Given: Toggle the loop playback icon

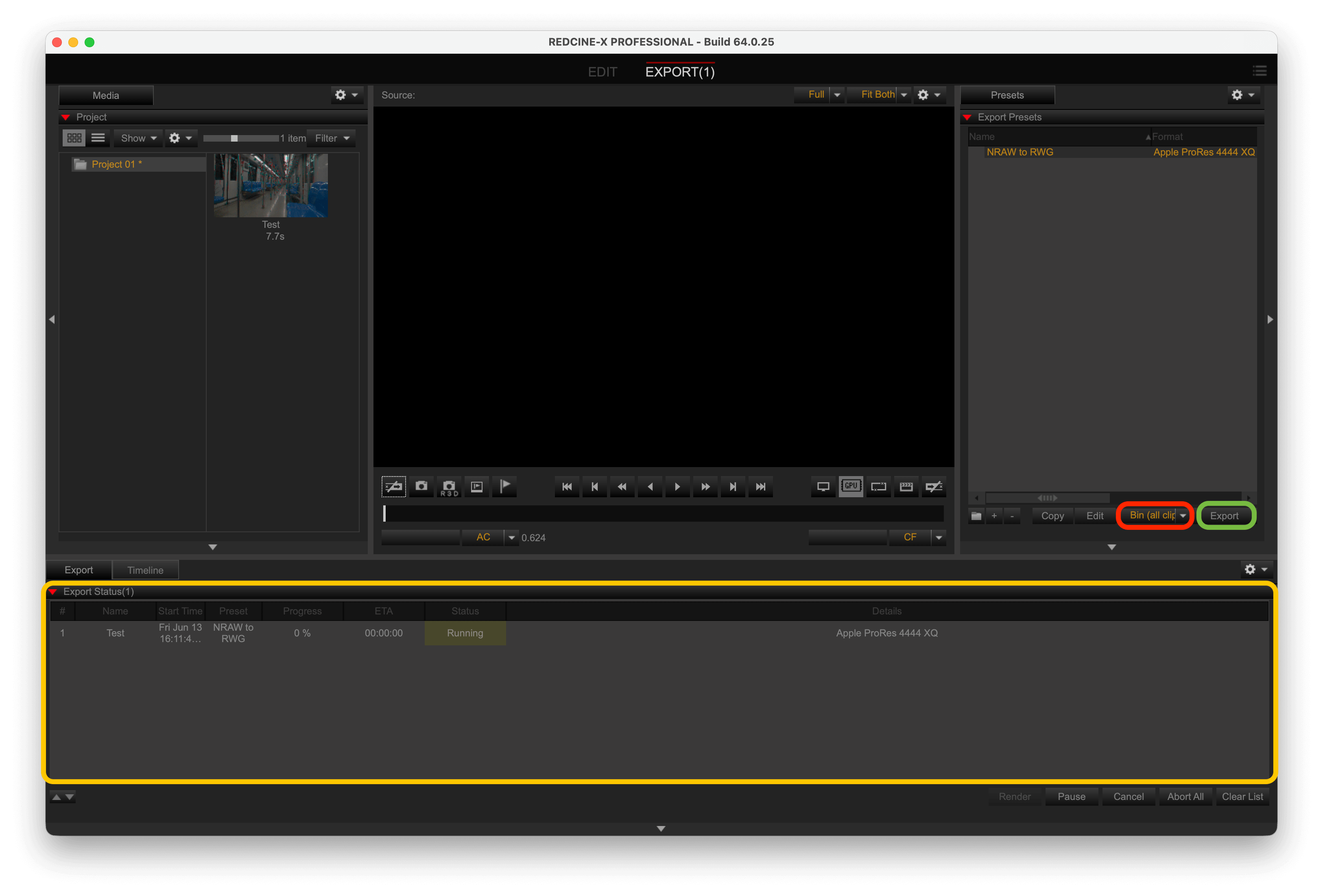Looking at the screenshot, I should pos(879,487).
